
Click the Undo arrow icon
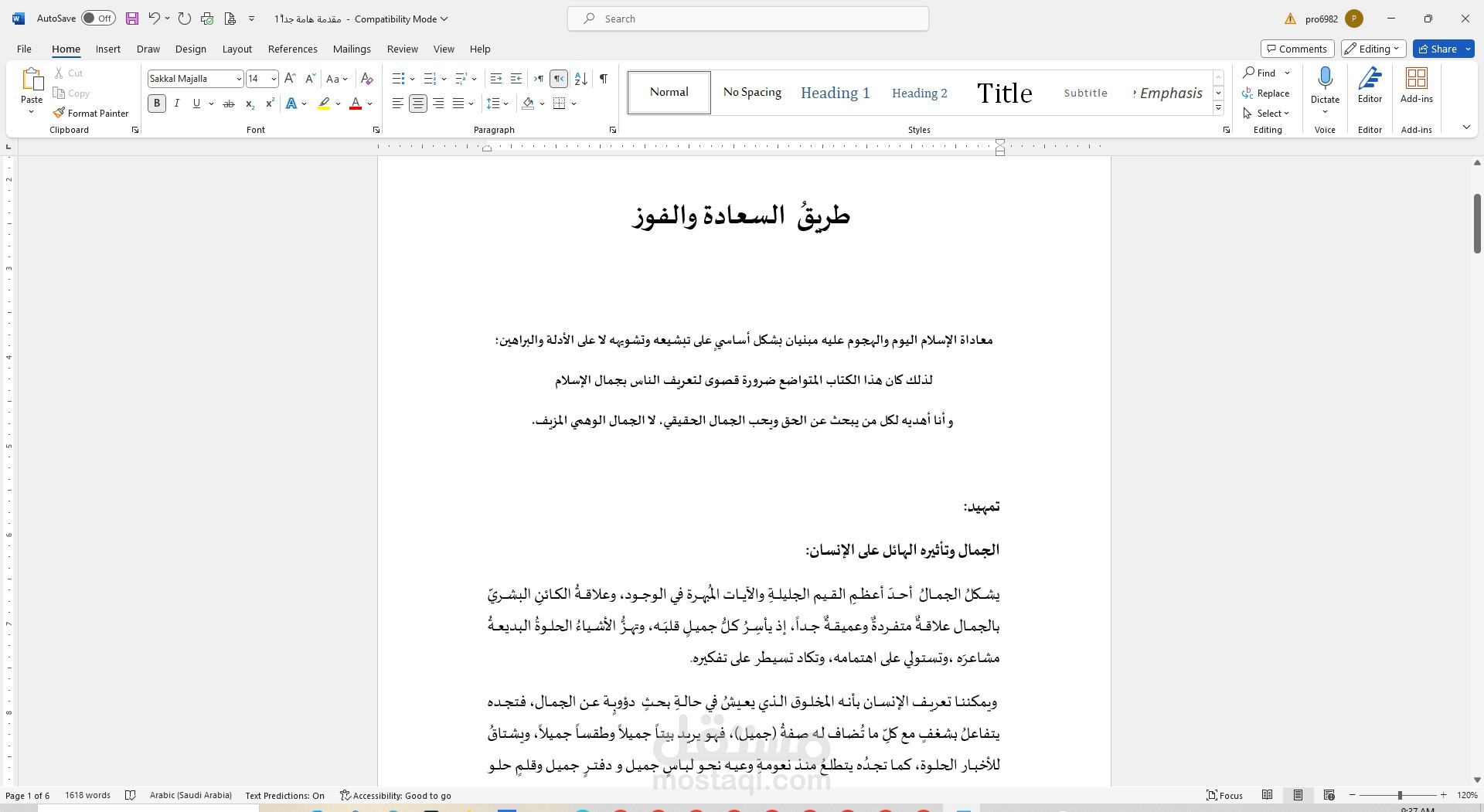154,19
